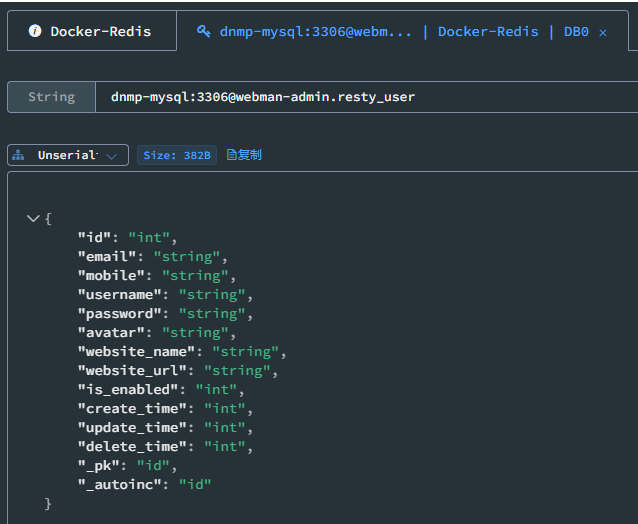The width and height of the screenshot is (638, 524).
Task: Click the hierarchy icon in format selector
Action: pyautogui.click(x=18, y=155)
